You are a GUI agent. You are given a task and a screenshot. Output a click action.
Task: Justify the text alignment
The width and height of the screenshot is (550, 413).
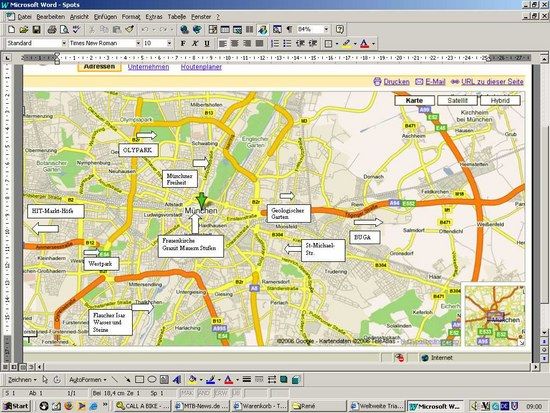pyautogui.click(x=259, y=44)
